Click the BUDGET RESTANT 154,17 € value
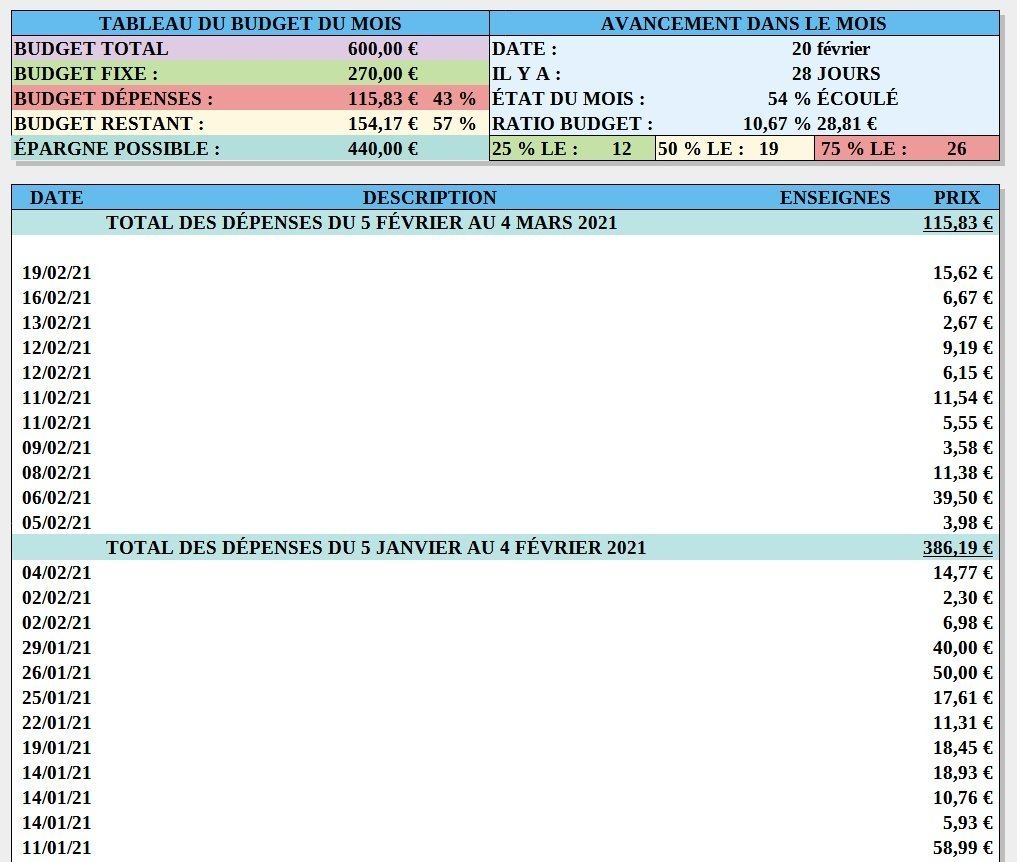Viewport: 1017px width, 862px height. pos(383,123)
